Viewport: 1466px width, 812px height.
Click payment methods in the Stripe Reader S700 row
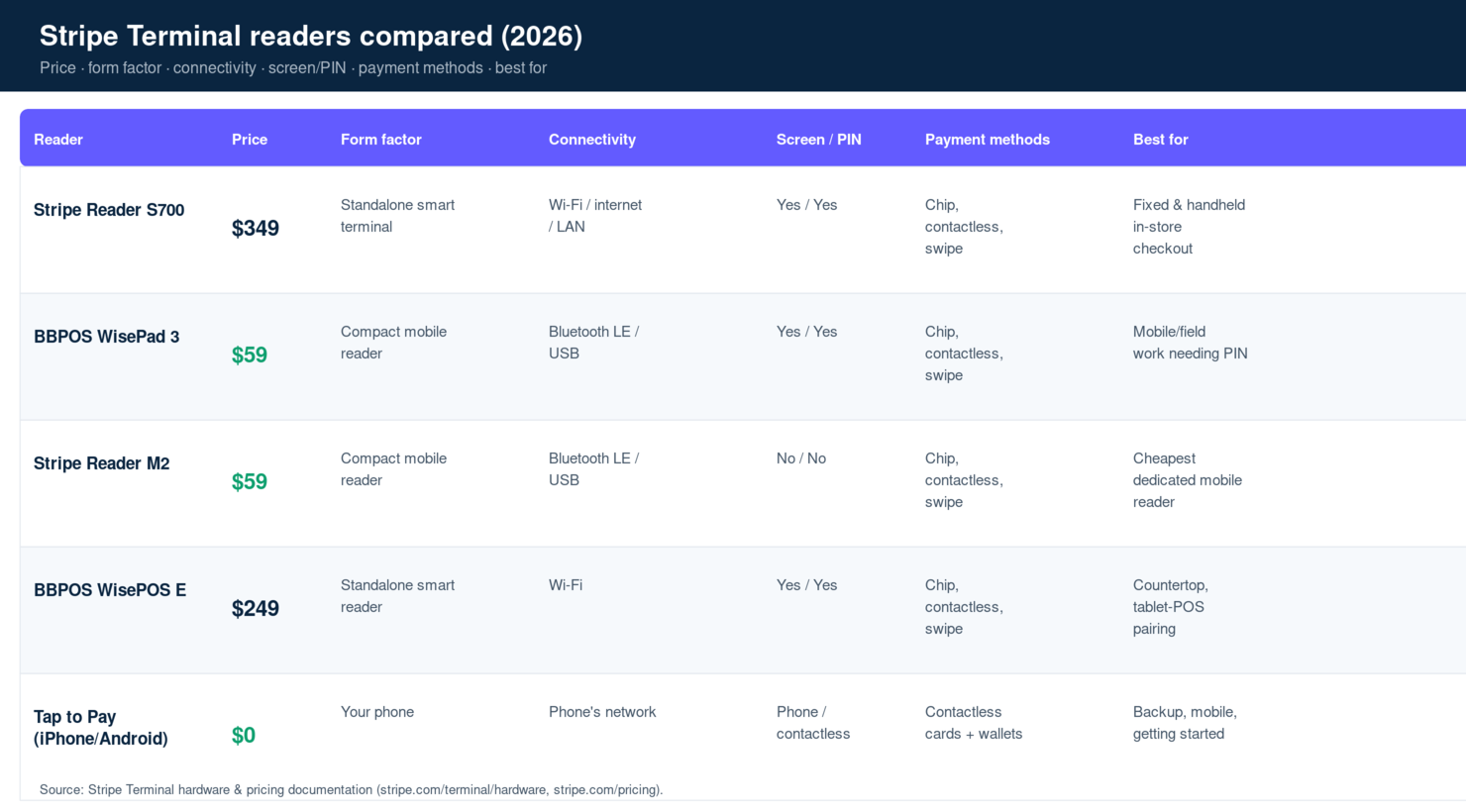[x=964, y=227]
